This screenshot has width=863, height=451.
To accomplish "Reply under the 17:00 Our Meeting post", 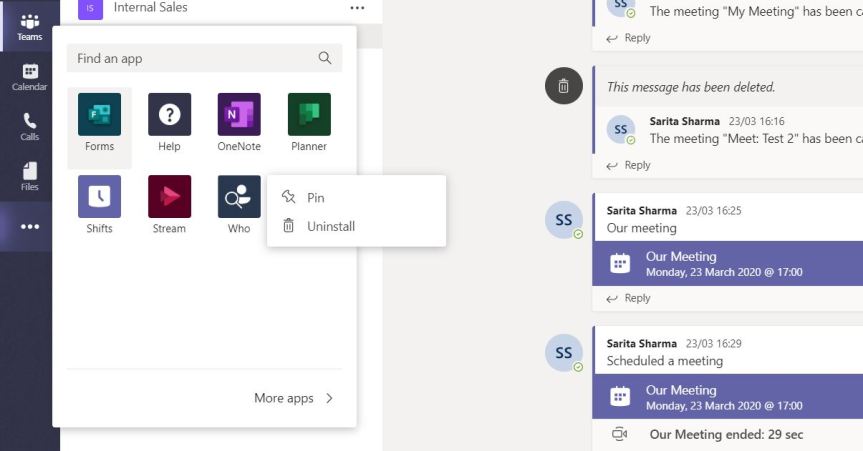I will coord(629,298).
